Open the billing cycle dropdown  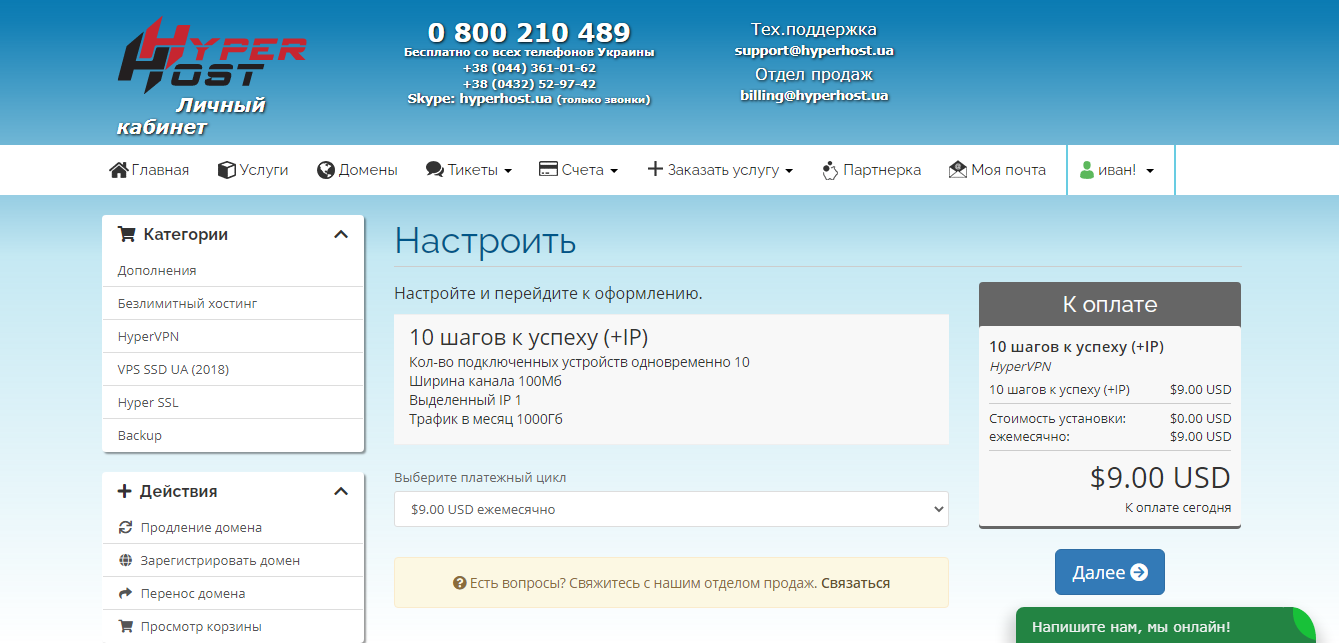click(671, 509)
